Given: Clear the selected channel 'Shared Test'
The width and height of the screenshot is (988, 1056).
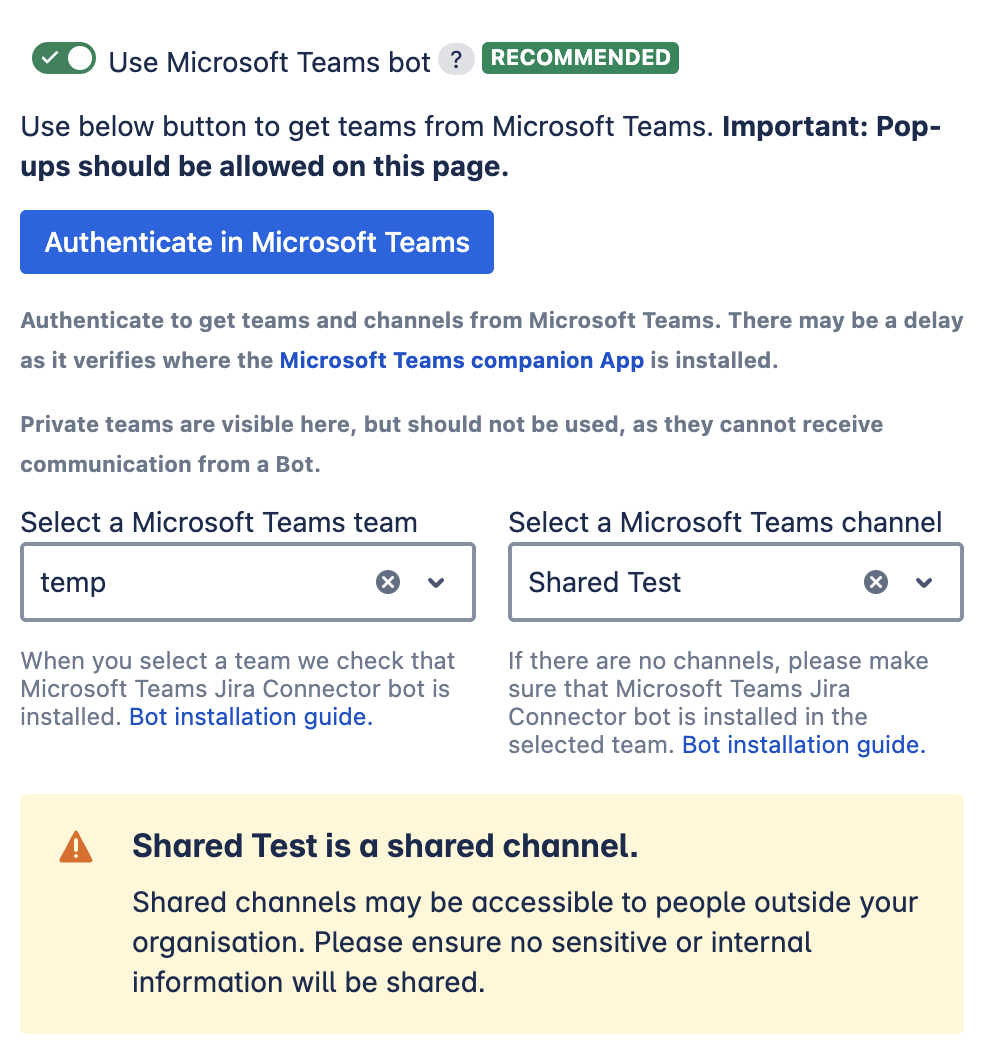Looking at the screenshot, I should 876,582.
